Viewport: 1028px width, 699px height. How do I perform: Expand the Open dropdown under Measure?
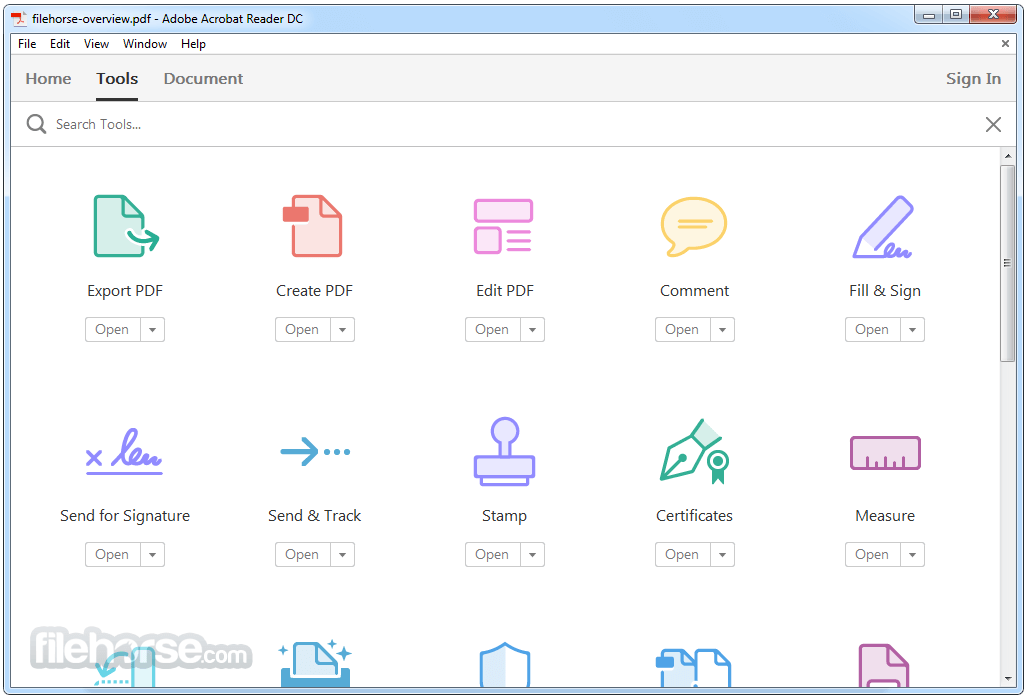[x=911, y=554]
